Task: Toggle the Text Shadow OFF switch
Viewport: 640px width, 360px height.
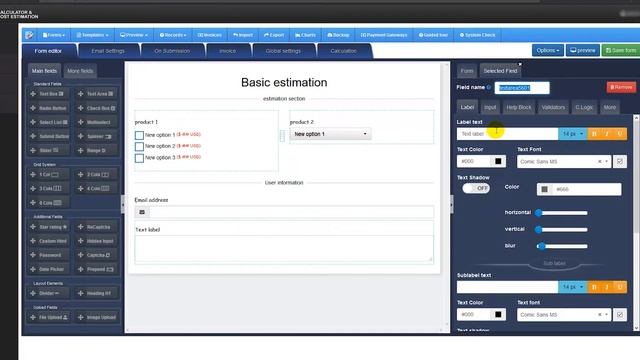Action: 476,188
